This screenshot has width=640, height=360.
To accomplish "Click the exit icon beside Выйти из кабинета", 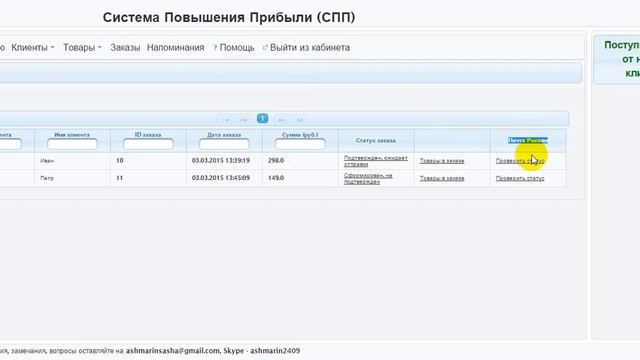I will 265,48.
